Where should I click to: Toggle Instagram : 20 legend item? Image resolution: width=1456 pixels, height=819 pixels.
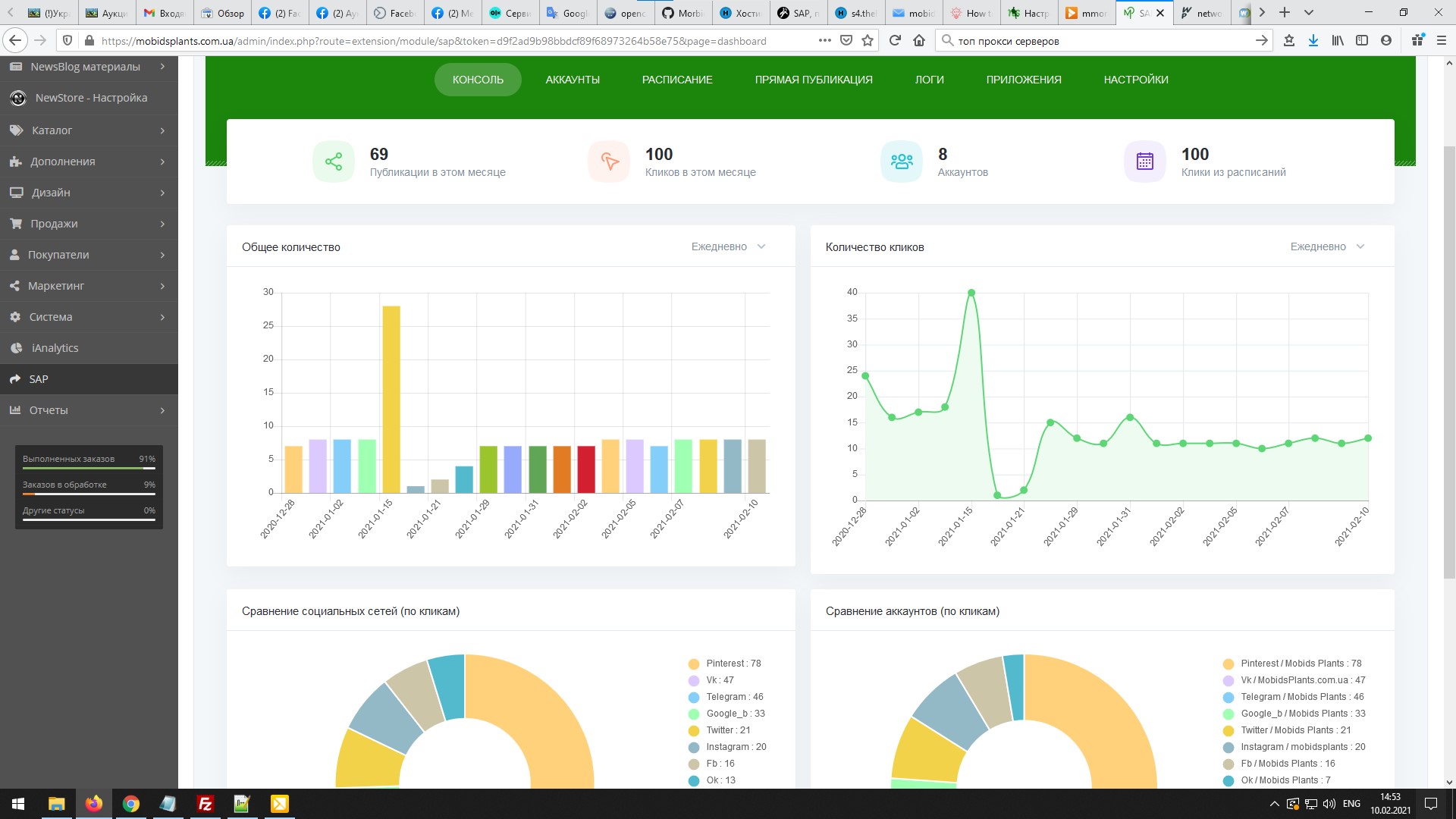tap(727, 747)
